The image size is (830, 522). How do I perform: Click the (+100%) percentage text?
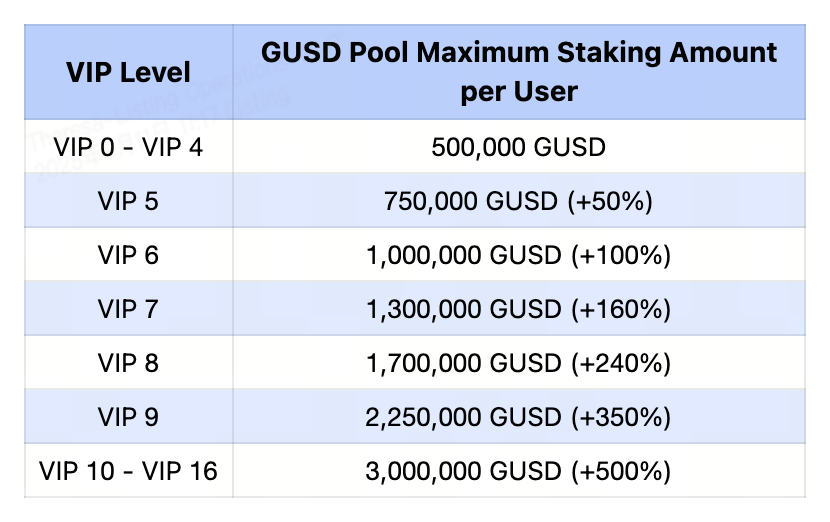(x=620, y=255)
